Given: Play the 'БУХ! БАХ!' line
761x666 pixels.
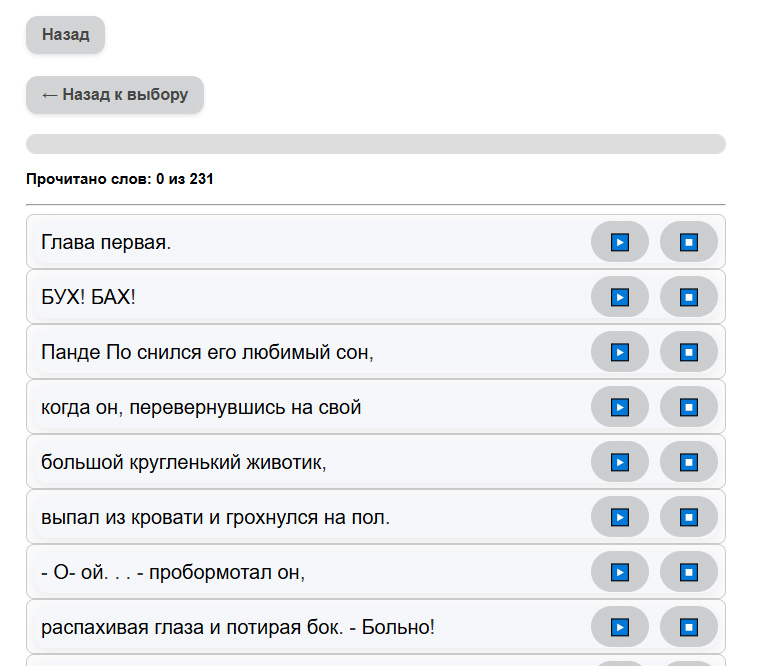Looking at the screenshot, I should [x=620, y=297].
